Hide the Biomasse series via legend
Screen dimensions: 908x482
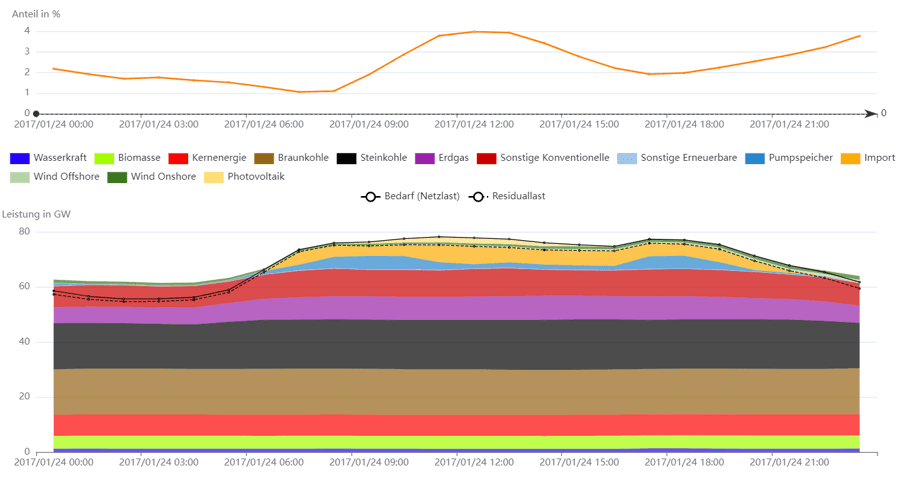tap(105, 158)
